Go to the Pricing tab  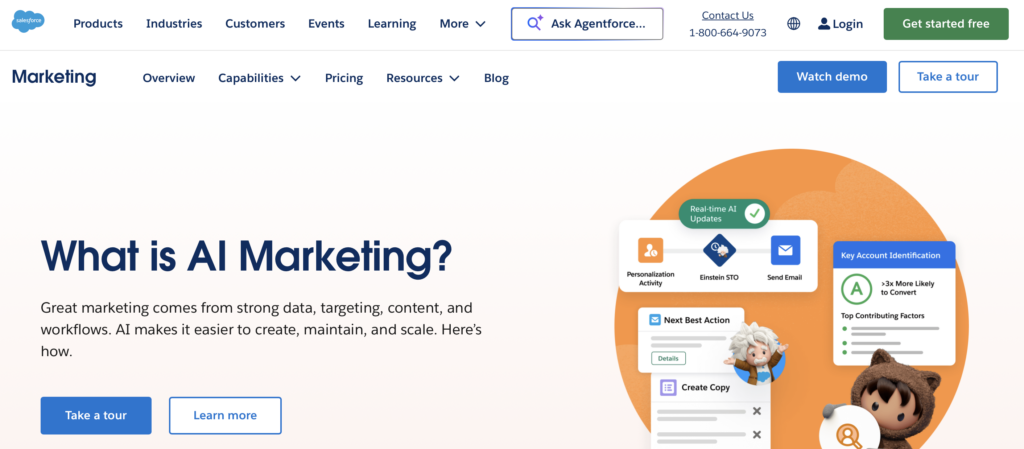(344, 78)
